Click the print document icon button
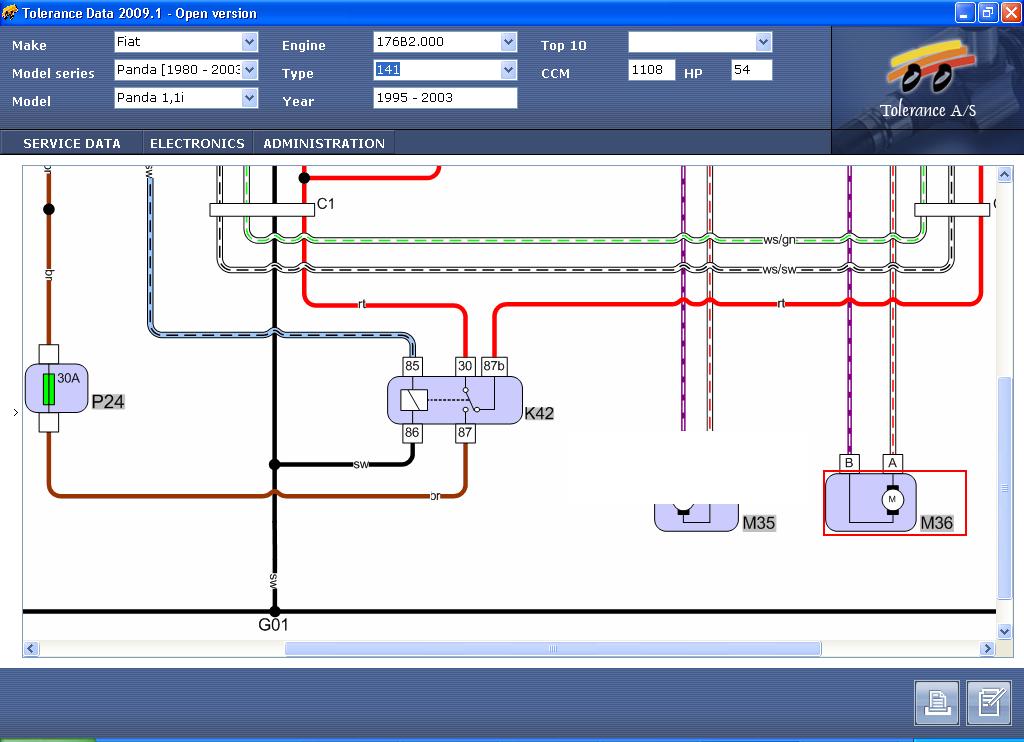Viewport: 1024px width, 742px height. pyautogui.click(x=937, y=703)
